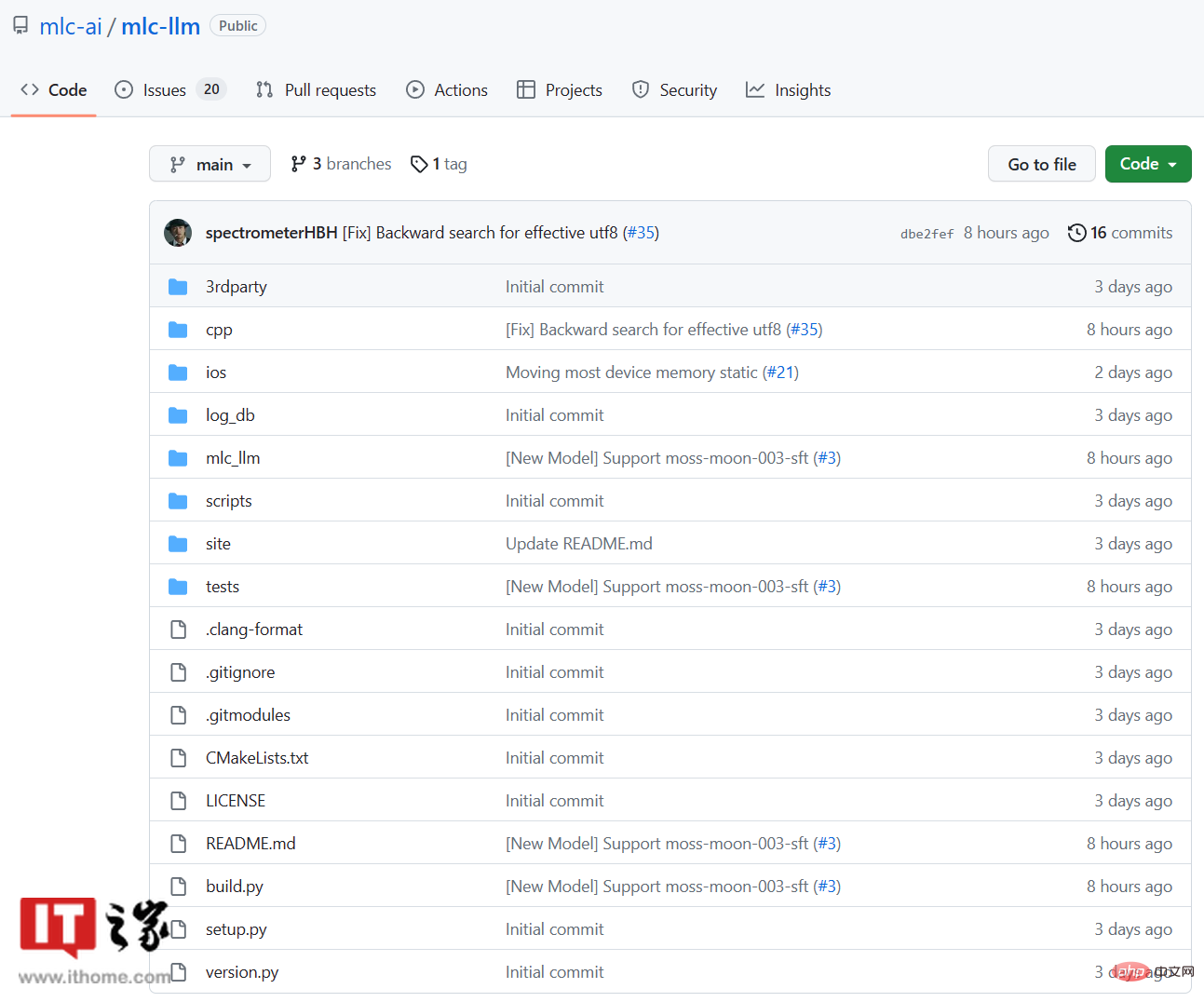Screen dimensions: 1204x1002
Task: Open the LICENSE file
Action: click(236, 801)
